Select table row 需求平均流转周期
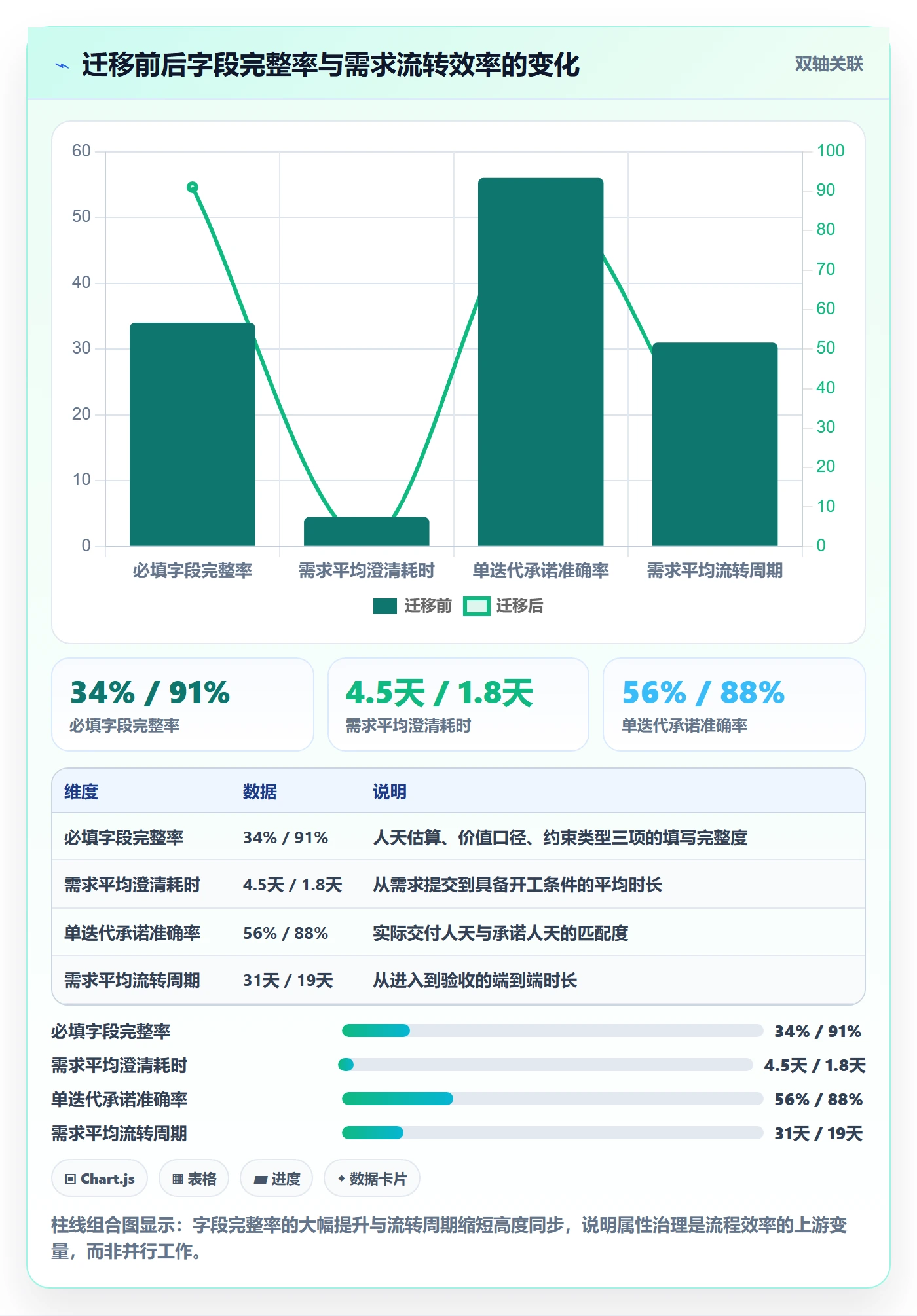 (458, 979)
